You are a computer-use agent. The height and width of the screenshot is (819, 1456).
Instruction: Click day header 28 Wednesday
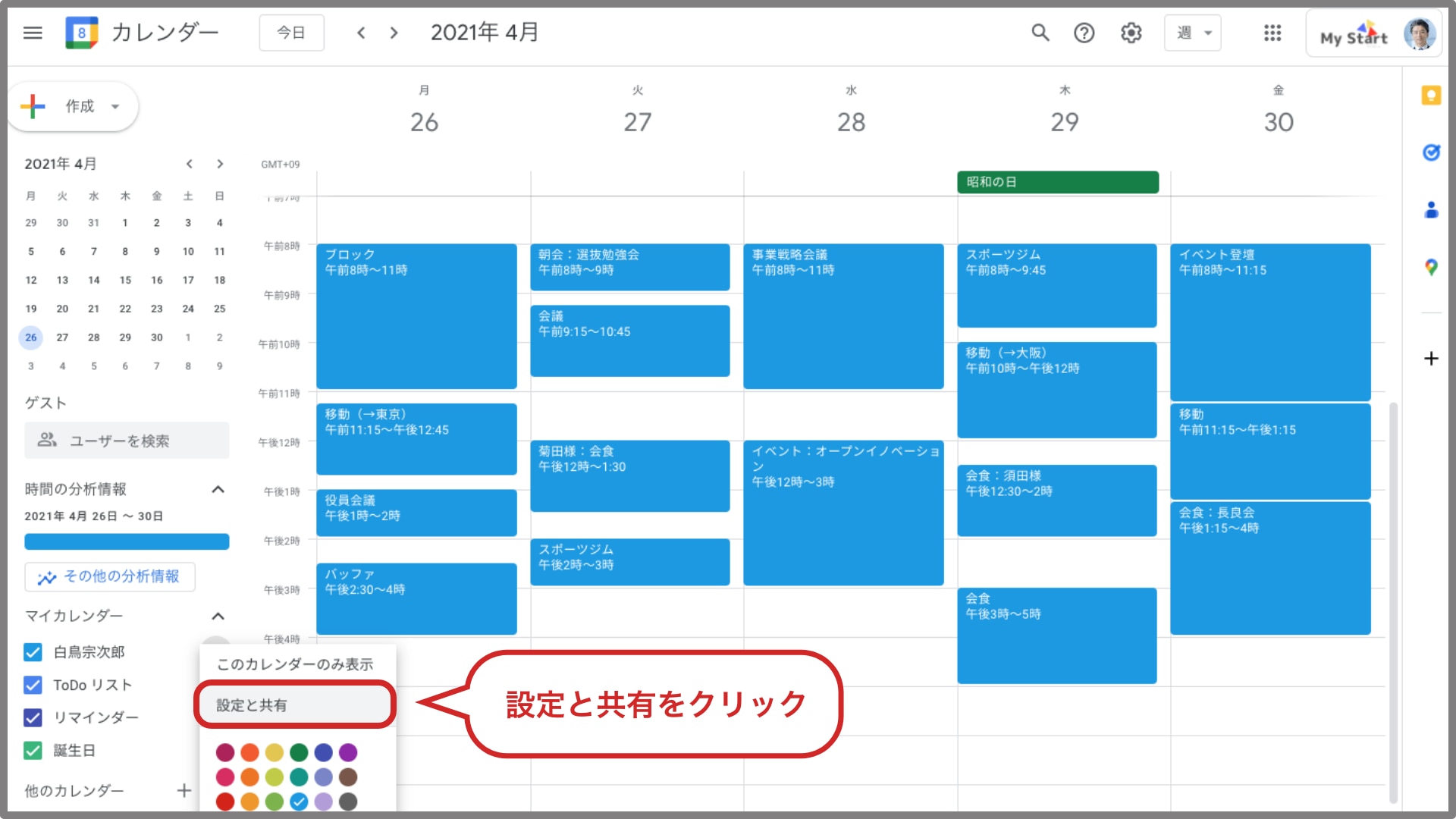tap(851, 122)
